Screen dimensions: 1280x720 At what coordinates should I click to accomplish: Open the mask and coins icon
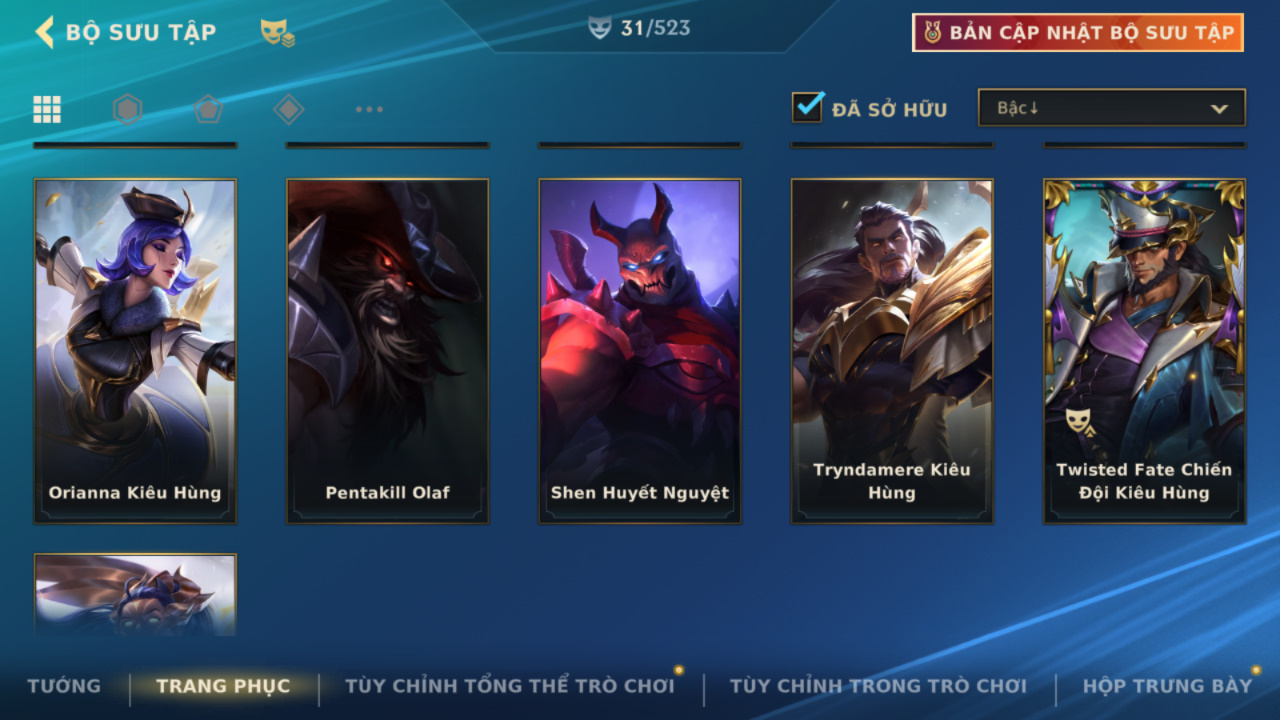point(277,33)
